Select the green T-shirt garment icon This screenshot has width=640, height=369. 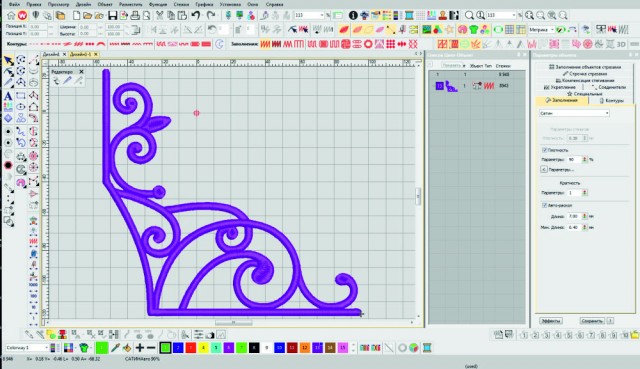473,29
